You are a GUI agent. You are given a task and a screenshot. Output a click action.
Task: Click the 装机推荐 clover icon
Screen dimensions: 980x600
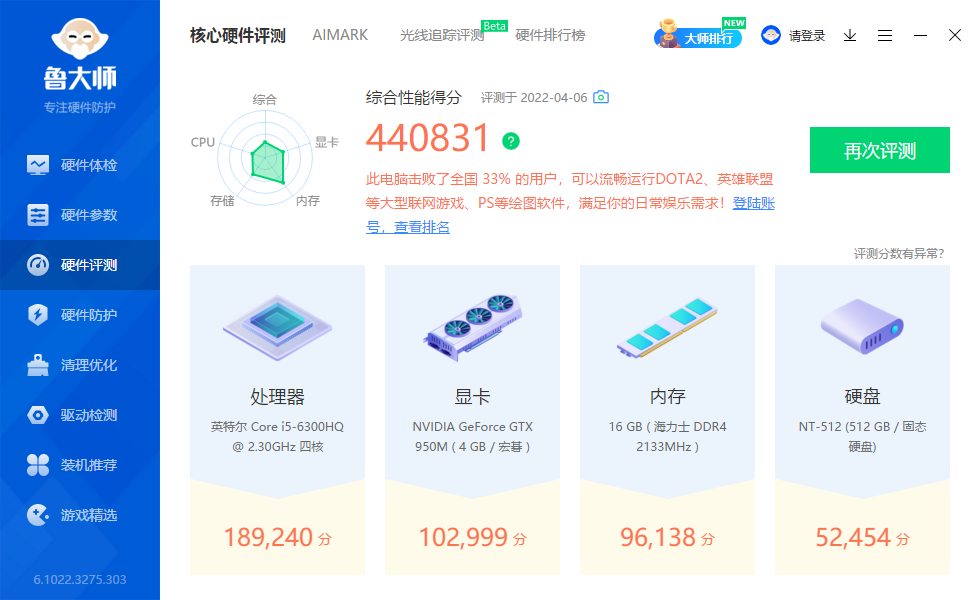click(38, 465)
